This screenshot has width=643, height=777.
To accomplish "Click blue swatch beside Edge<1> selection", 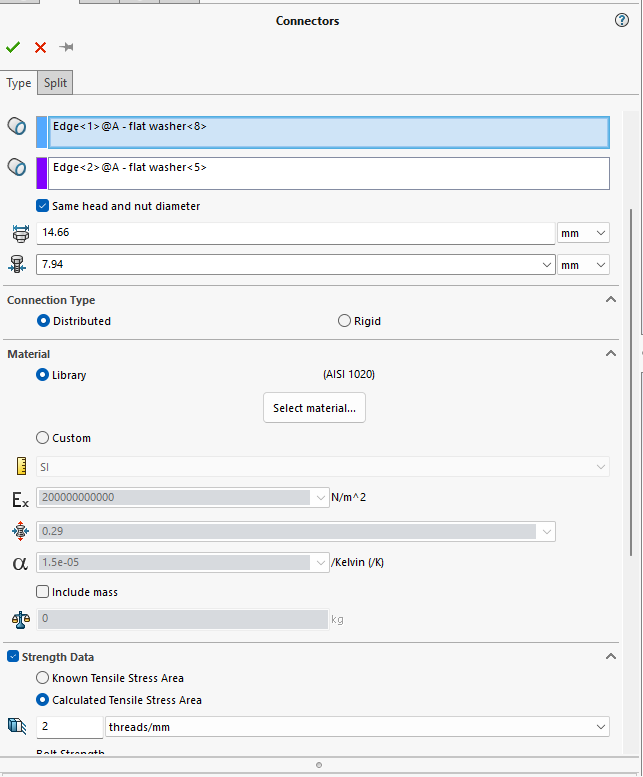I will pos(42,132).
